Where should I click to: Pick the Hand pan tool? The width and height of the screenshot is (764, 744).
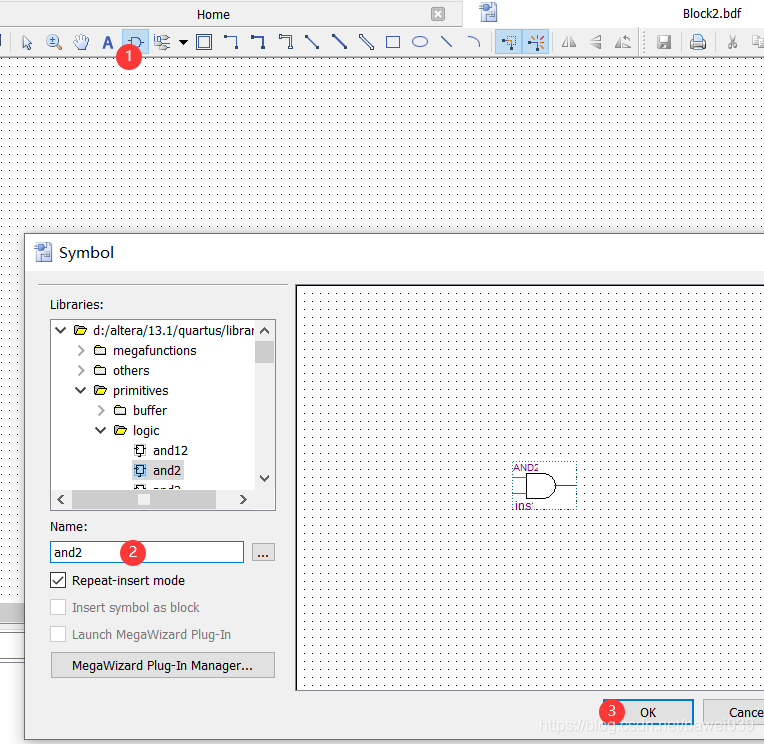click(81, 42)
